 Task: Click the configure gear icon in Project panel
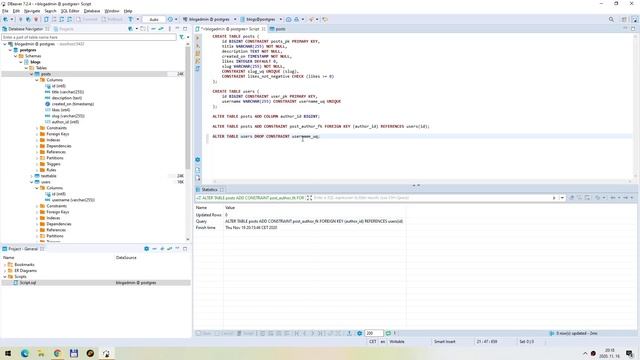click(147, 249)
